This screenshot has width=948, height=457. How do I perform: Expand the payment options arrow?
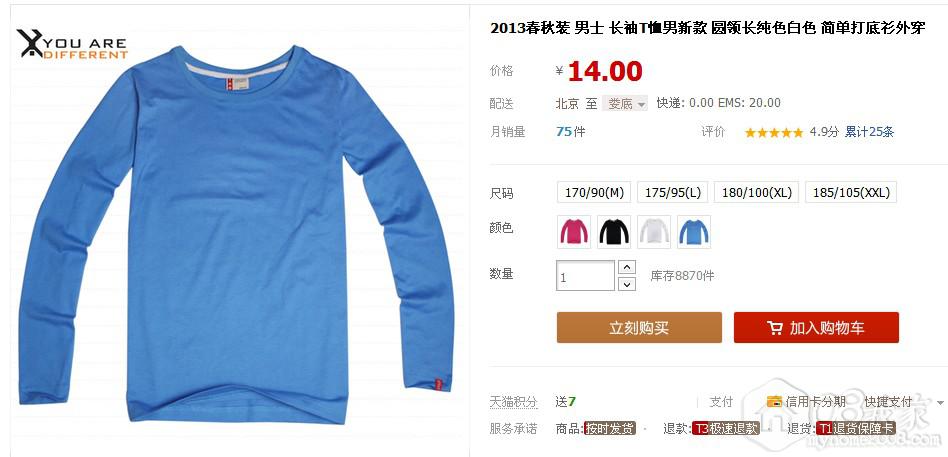pyautogui.click(x=940, y=402)
